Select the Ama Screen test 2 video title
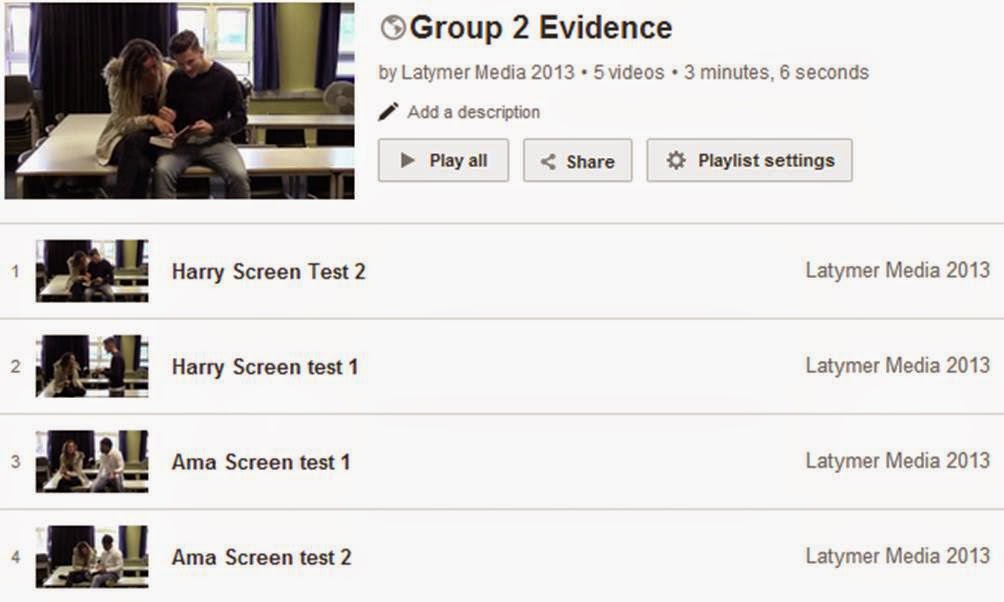This screenshot has width=1004, height=602. pos(261,557)
